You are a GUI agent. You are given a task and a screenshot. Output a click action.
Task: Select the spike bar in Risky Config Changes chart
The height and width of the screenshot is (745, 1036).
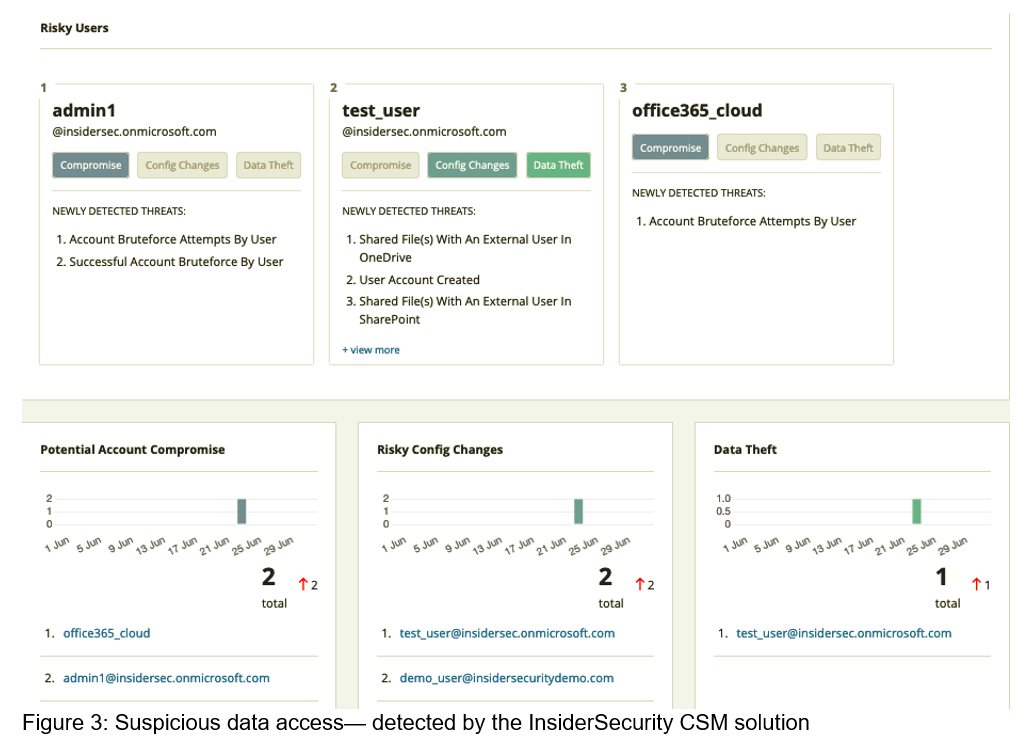(x=578, y=511)
